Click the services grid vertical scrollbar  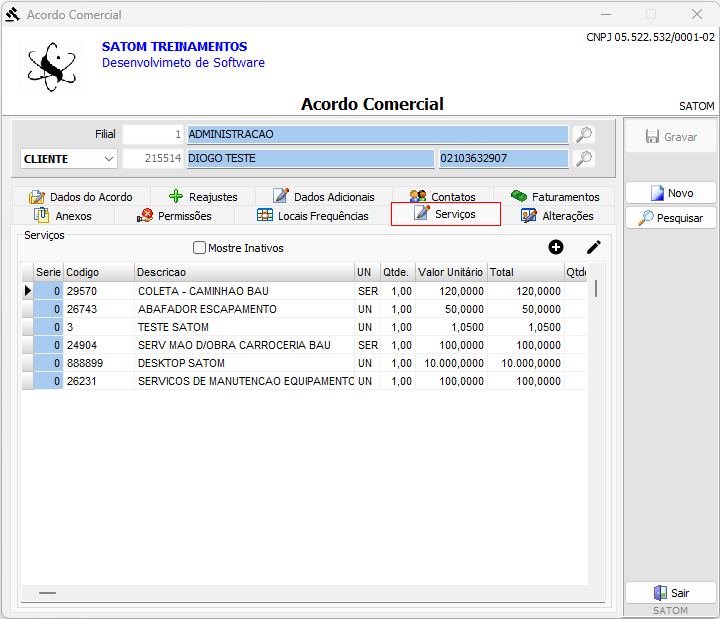[x=597, y=289]
